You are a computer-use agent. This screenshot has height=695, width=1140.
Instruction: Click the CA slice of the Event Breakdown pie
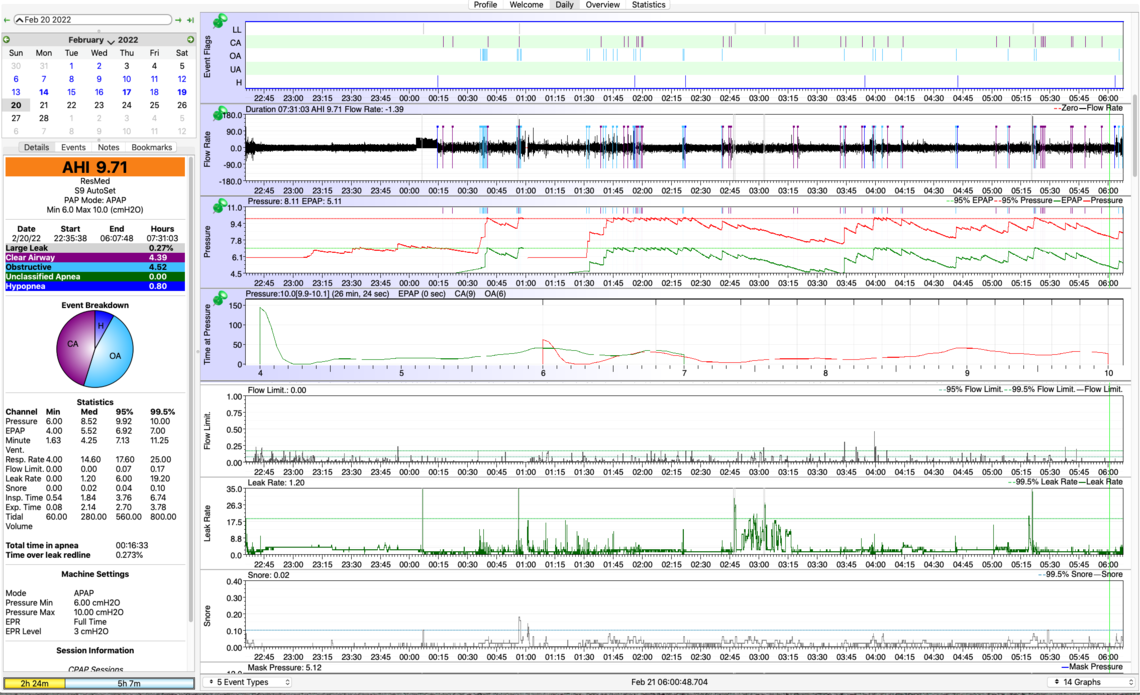tap(73, 345)
